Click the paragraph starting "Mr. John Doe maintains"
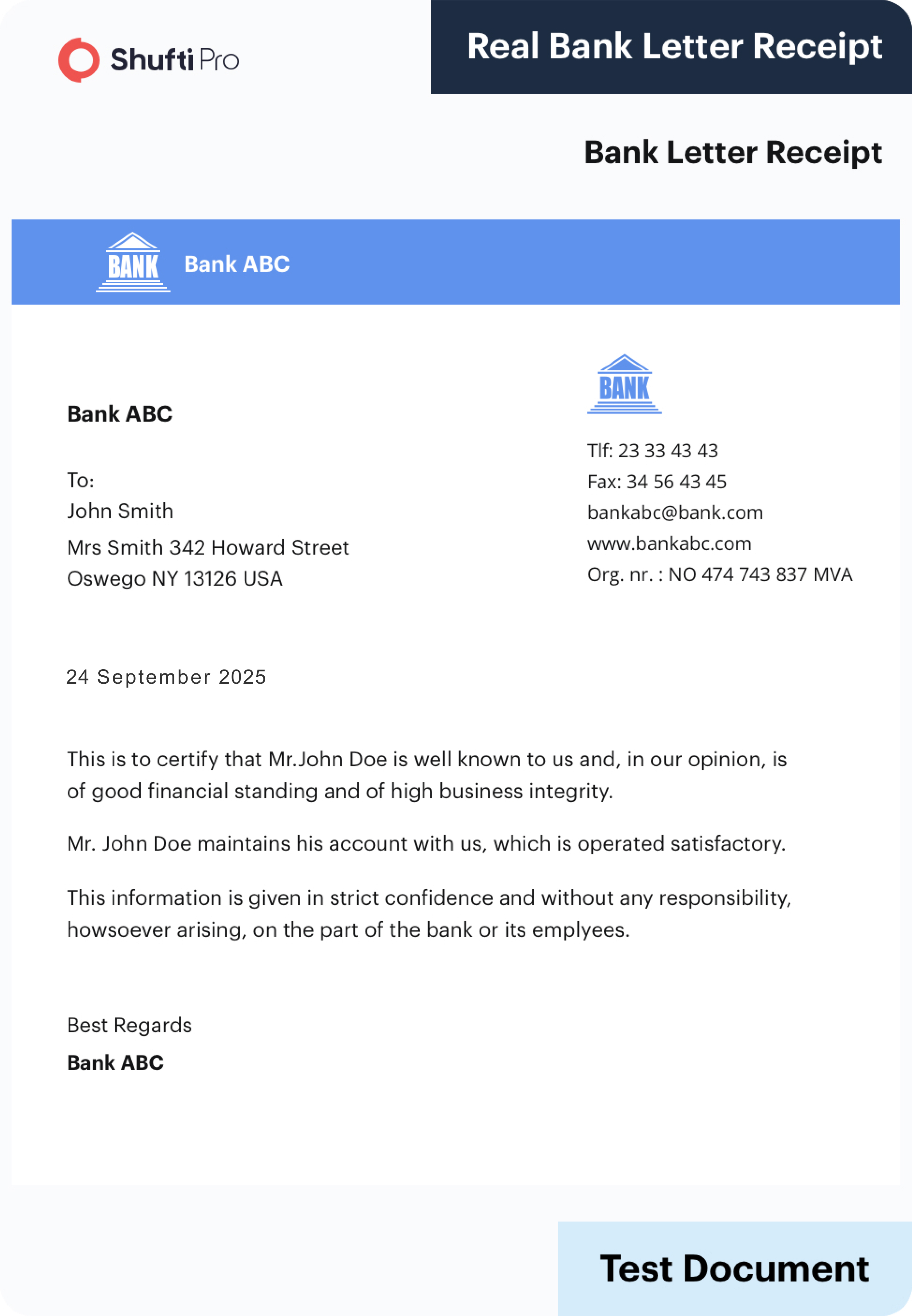 (x=426, y=844)
